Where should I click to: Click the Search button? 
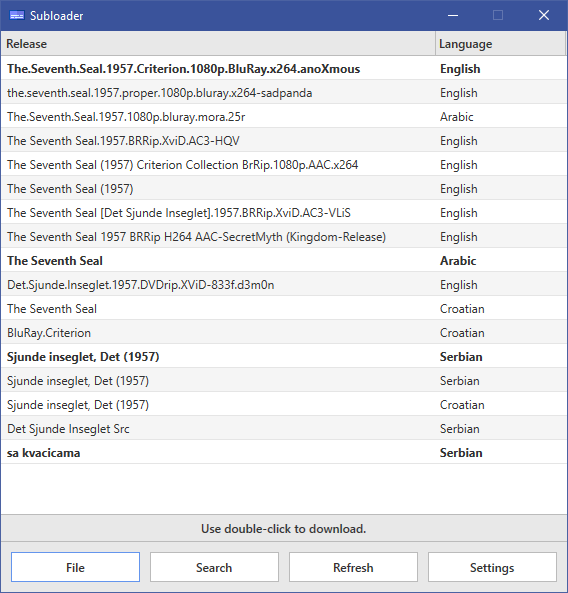click(x=214, y=567)
